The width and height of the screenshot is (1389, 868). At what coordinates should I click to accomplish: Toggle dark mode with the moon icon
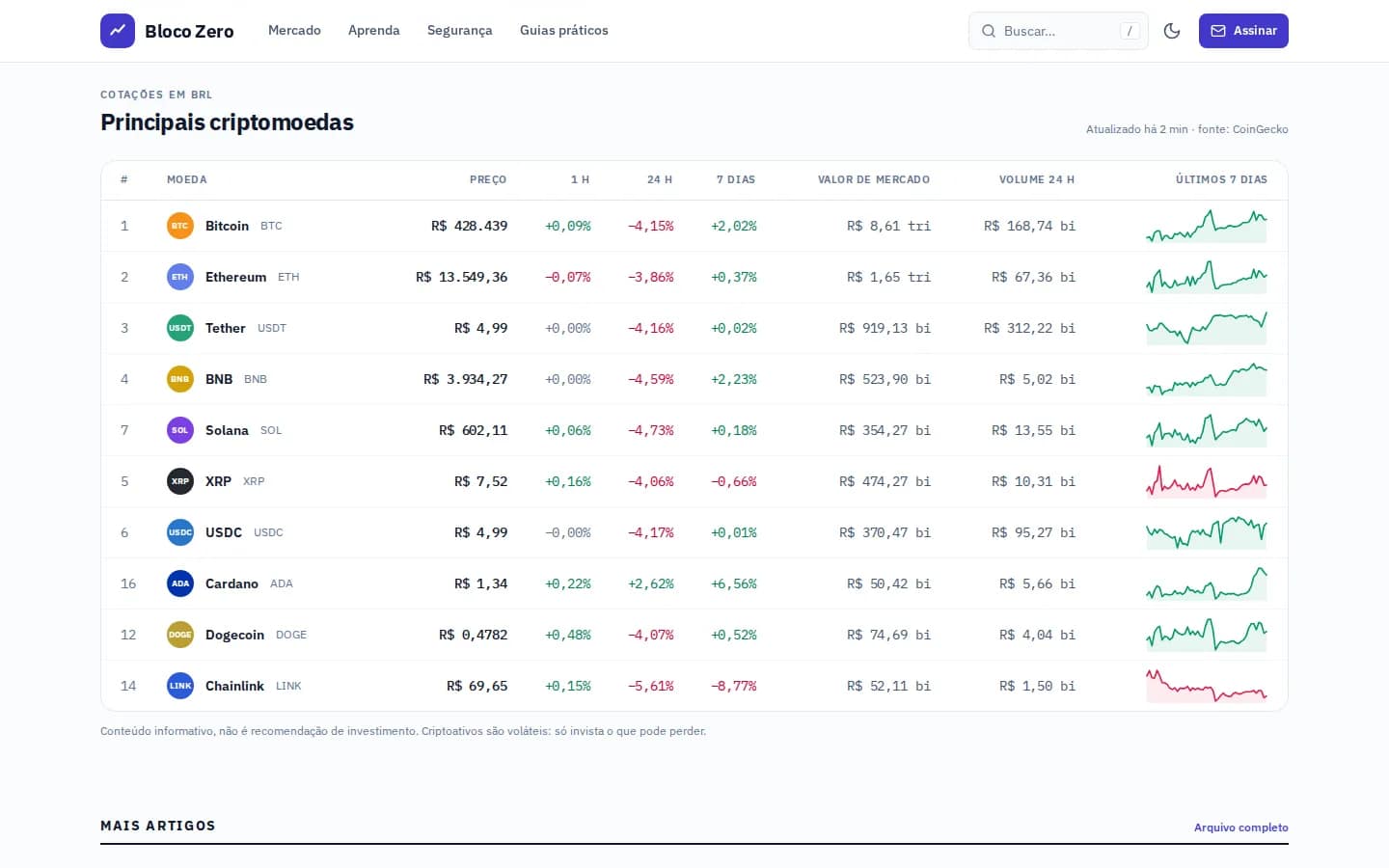pyautogui.click(x=1172, y=31)
